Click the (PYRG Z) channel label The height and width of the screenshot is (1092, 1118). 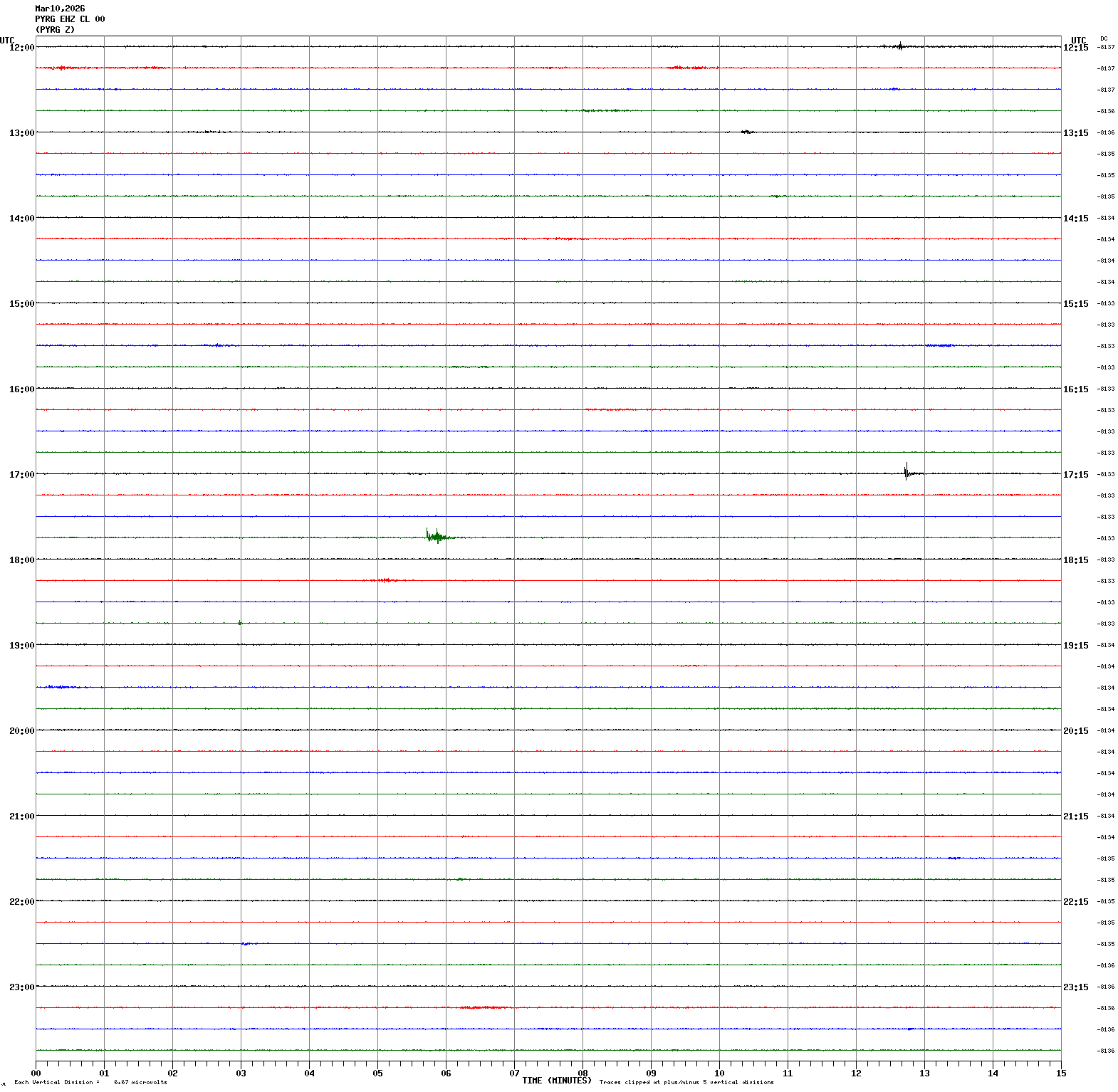point(55,30)
